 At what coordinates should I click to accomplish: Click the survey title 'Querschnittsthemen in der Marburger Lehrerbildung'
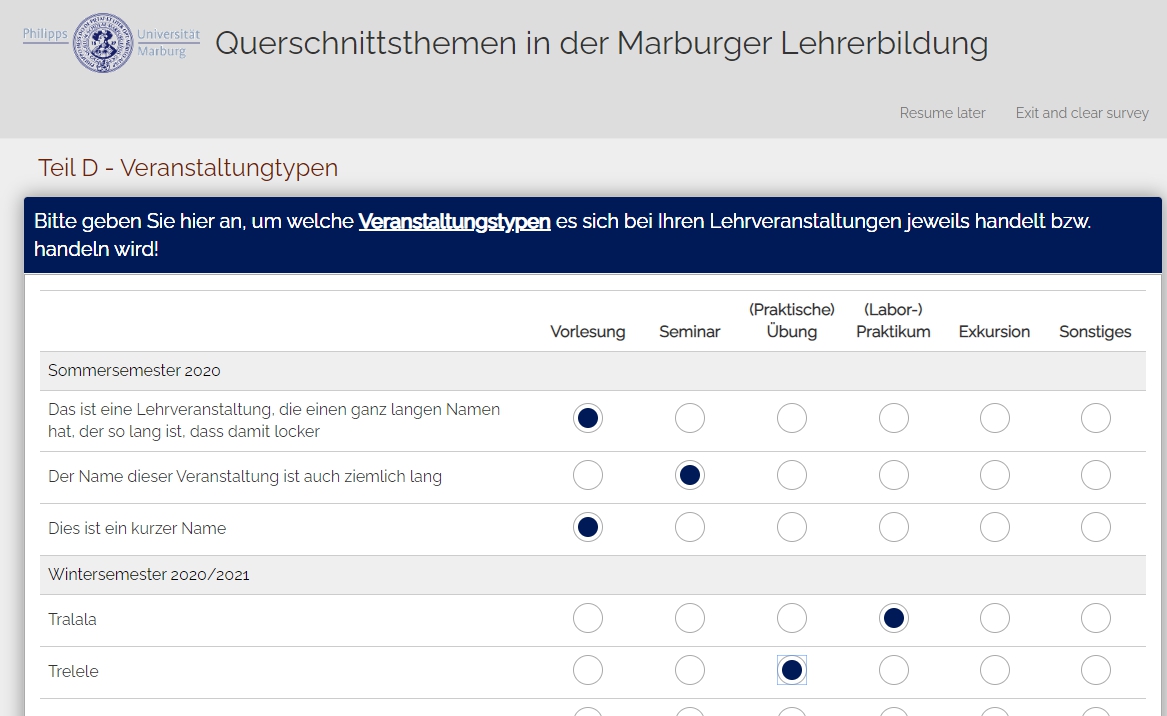[x=601, y=43]
